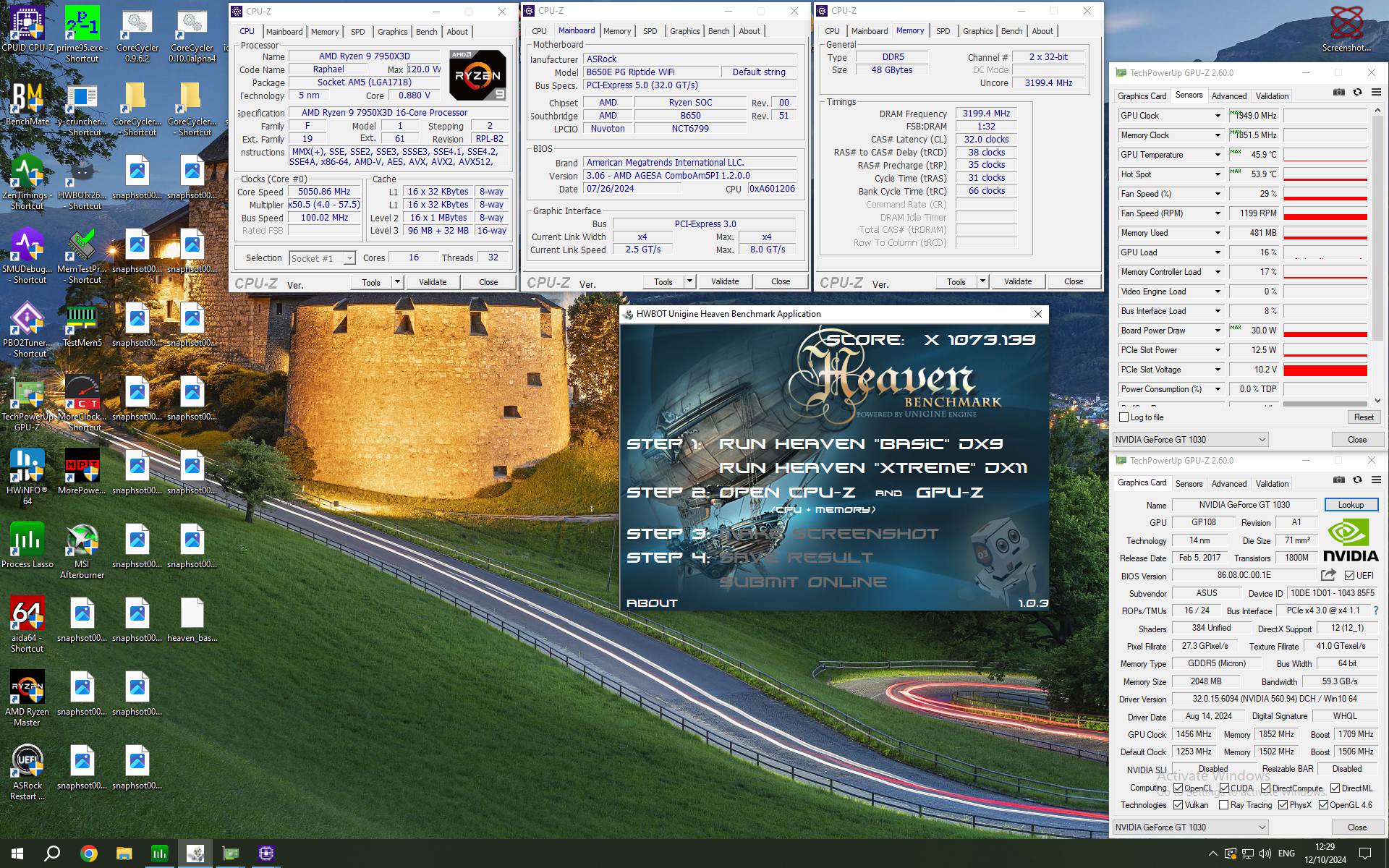This screenshot has height=868, width=1389.
Task: Open heaven_bas... file on desktop
Action: [192, 620]
